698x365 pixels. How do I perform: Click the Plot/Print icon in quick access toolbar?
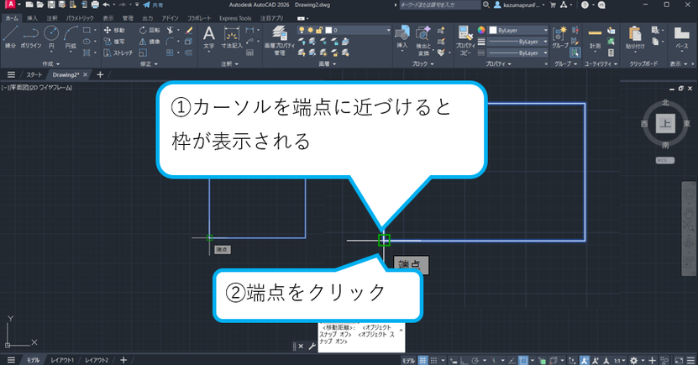click(95, 5)
